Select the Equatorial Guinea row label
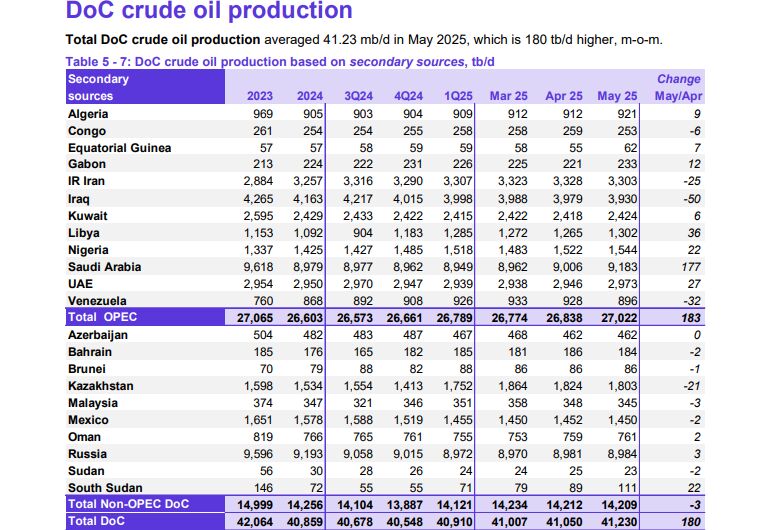Image resolution: width=763 pixels, height=530 pixels. tap(119, 148)
